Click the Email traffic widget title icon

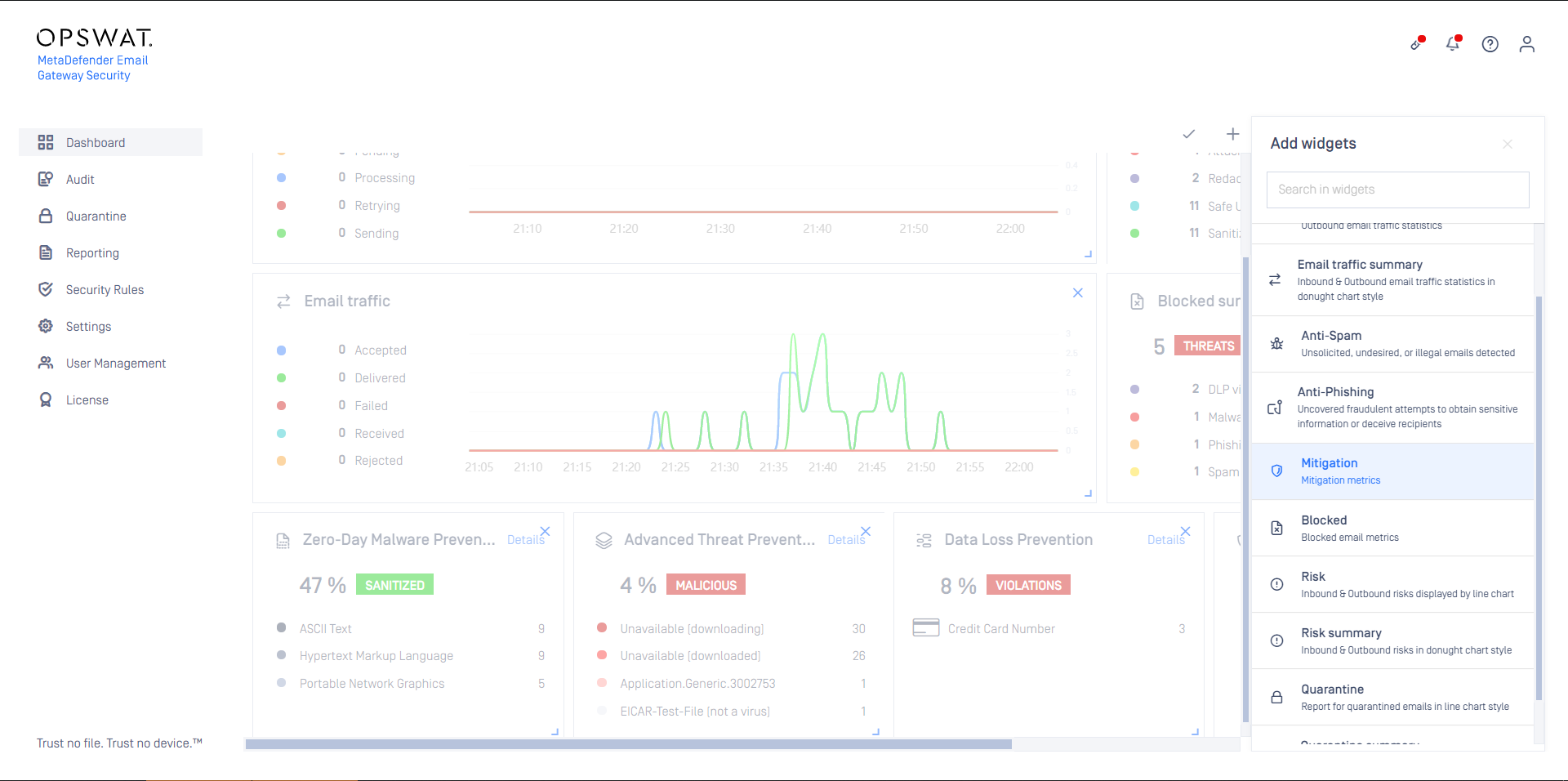[283, 301]
